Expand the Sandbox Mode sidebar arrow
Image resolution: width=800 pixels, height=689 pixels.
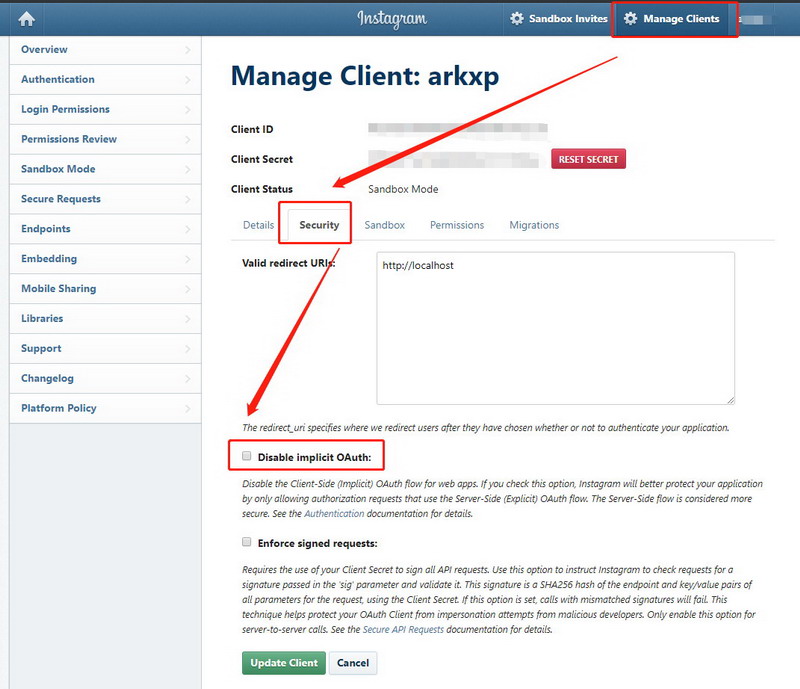click(x=188, y=169)
